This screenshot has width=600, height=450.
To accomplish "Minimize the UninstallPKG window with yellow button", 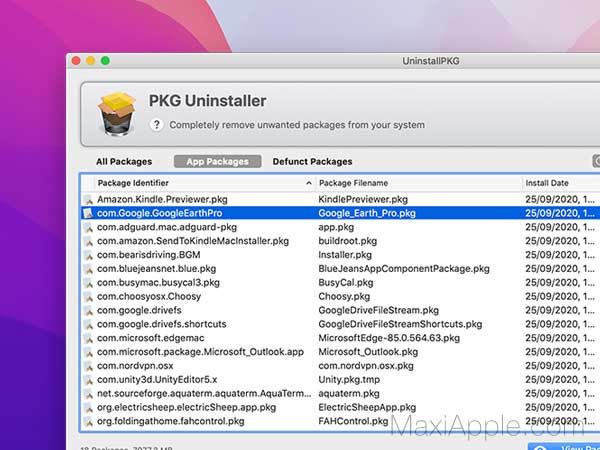I will point(91,60).
